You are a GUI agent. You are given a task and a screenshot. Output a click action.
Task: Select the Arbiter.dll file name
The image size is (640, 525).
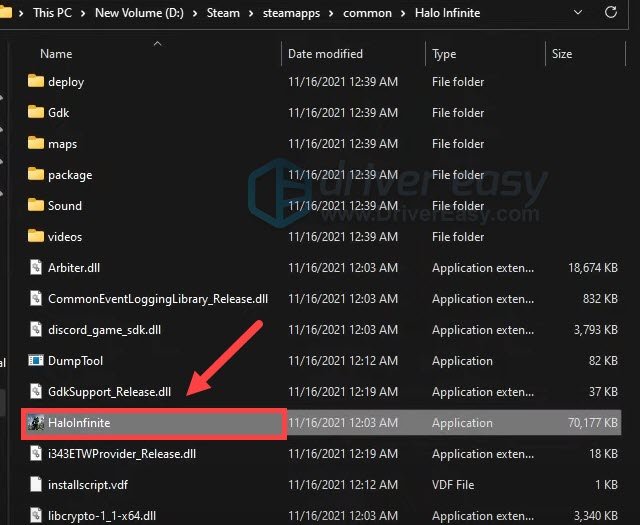click(x=74, y=268)
